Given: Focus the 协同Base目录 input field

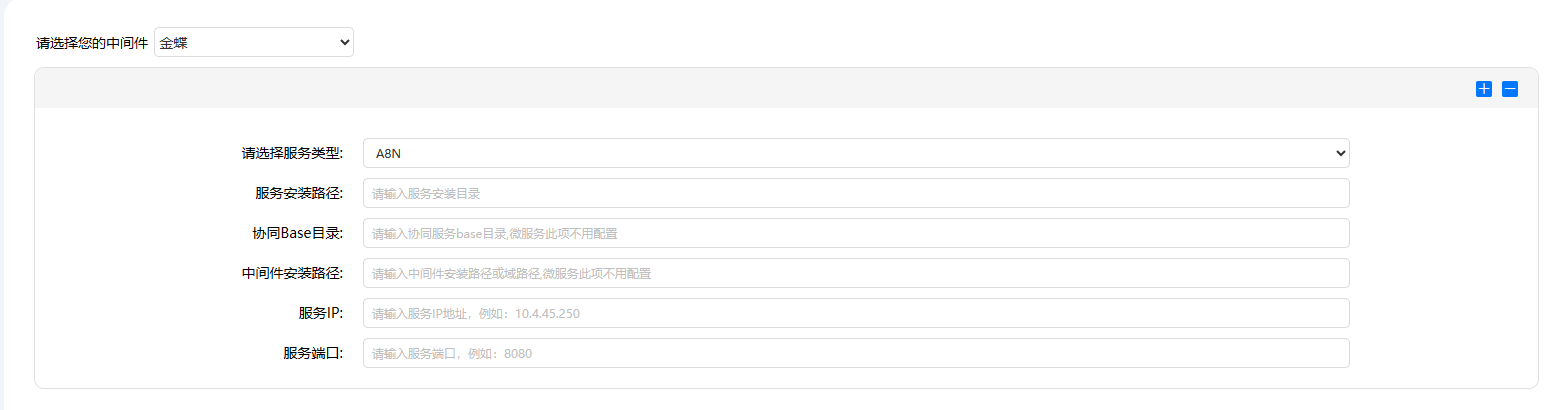Looking at the screenshot, I should click(x=855, y=233).
